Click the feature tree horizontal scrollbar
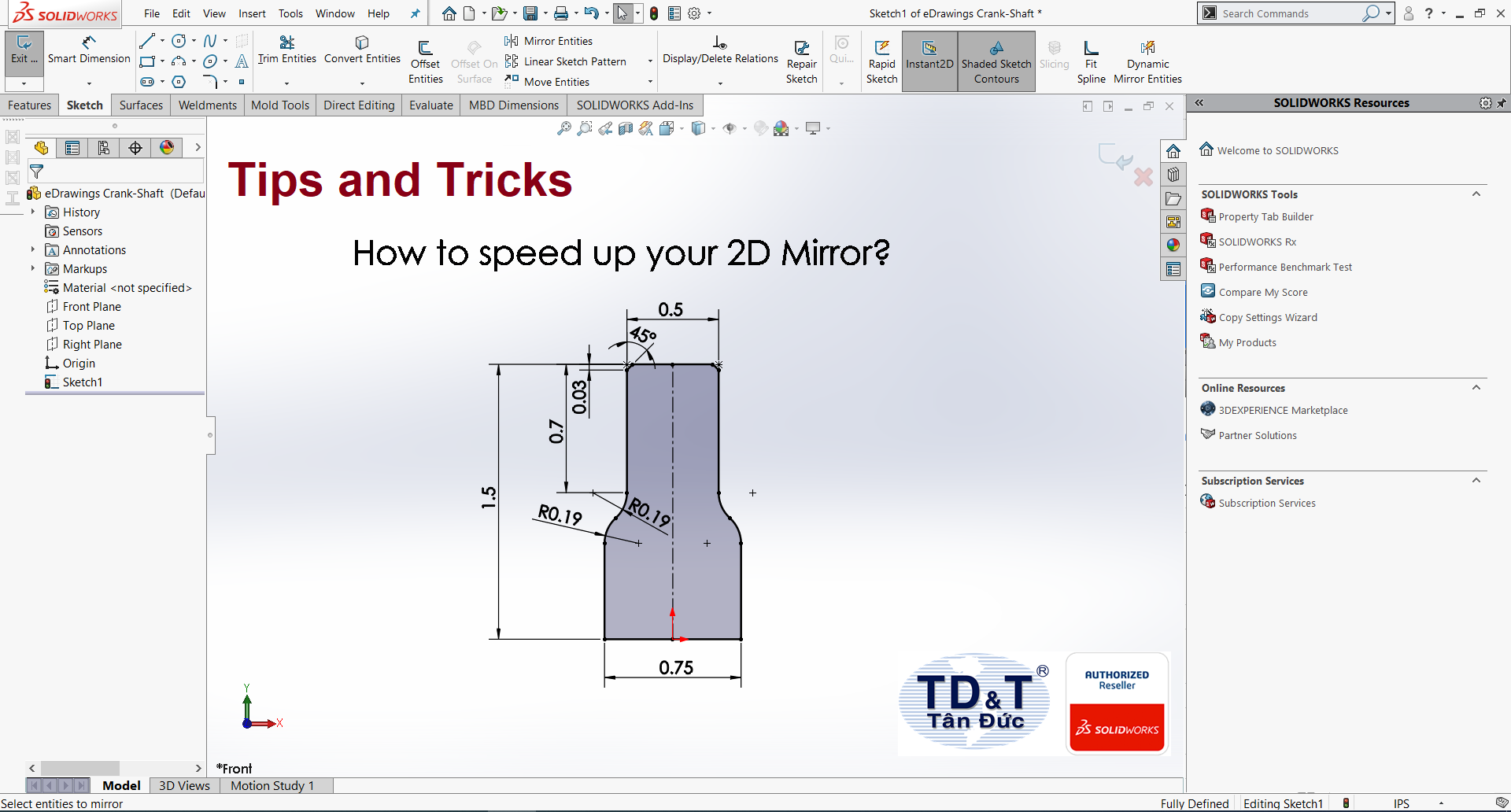The image size is (1511, 812). (79, 768)
